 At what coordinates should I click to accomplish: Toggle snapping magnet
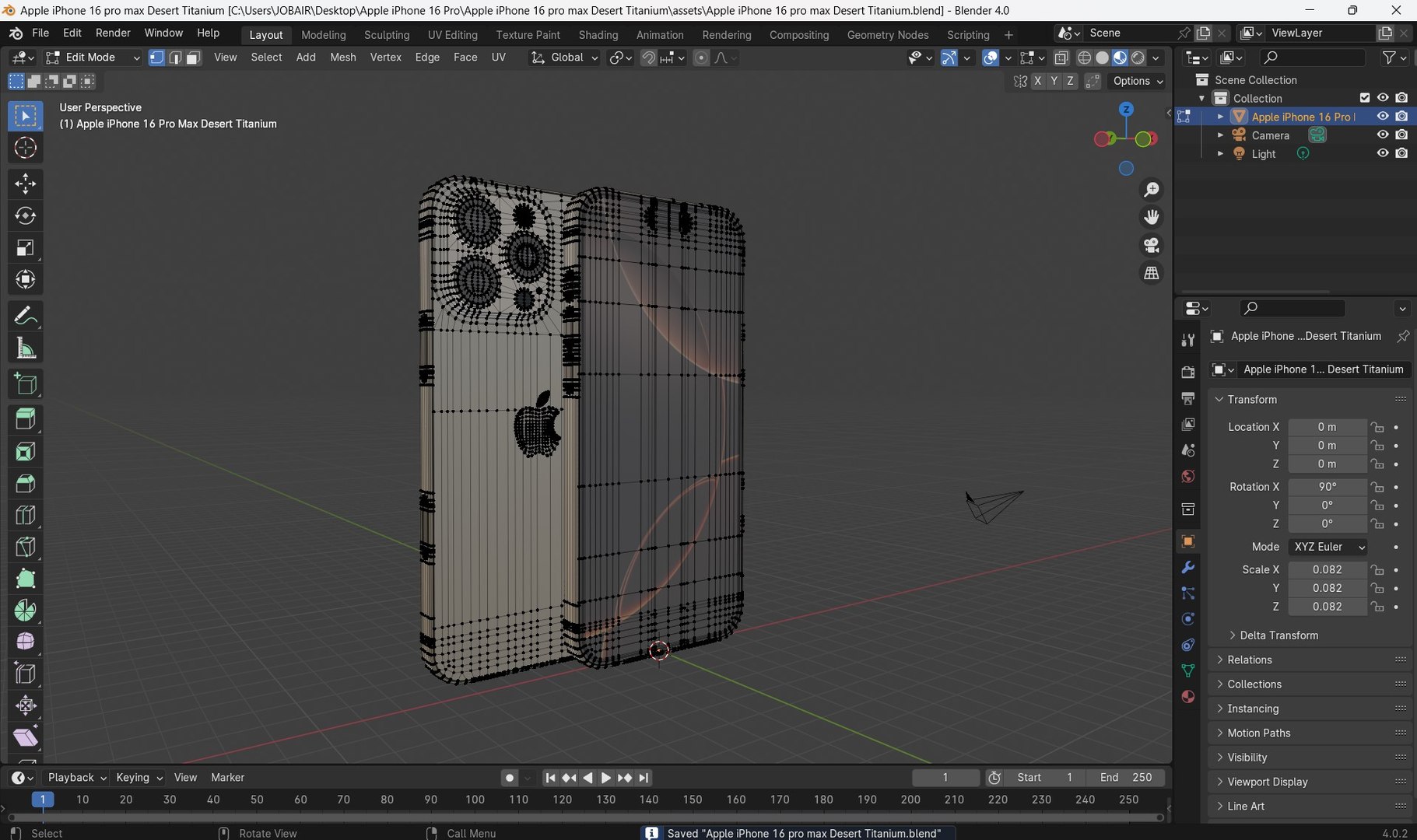[648, 58]
